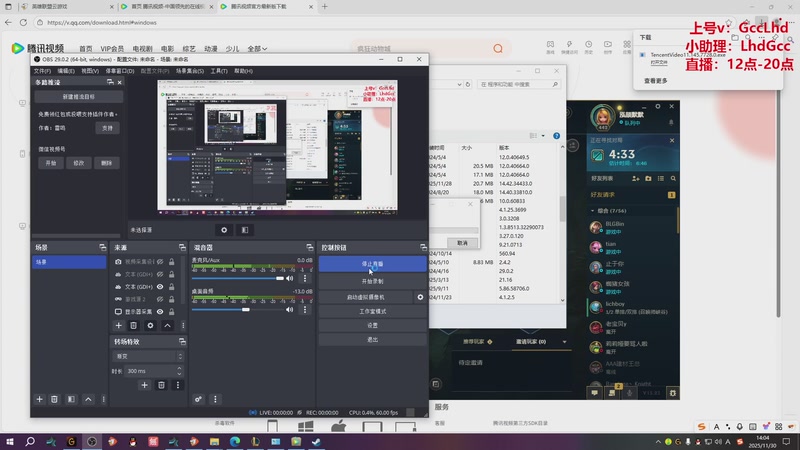The image size is (800, 450).
Task: Click bug report icon at League client bottom
Action: coord(673,392)
